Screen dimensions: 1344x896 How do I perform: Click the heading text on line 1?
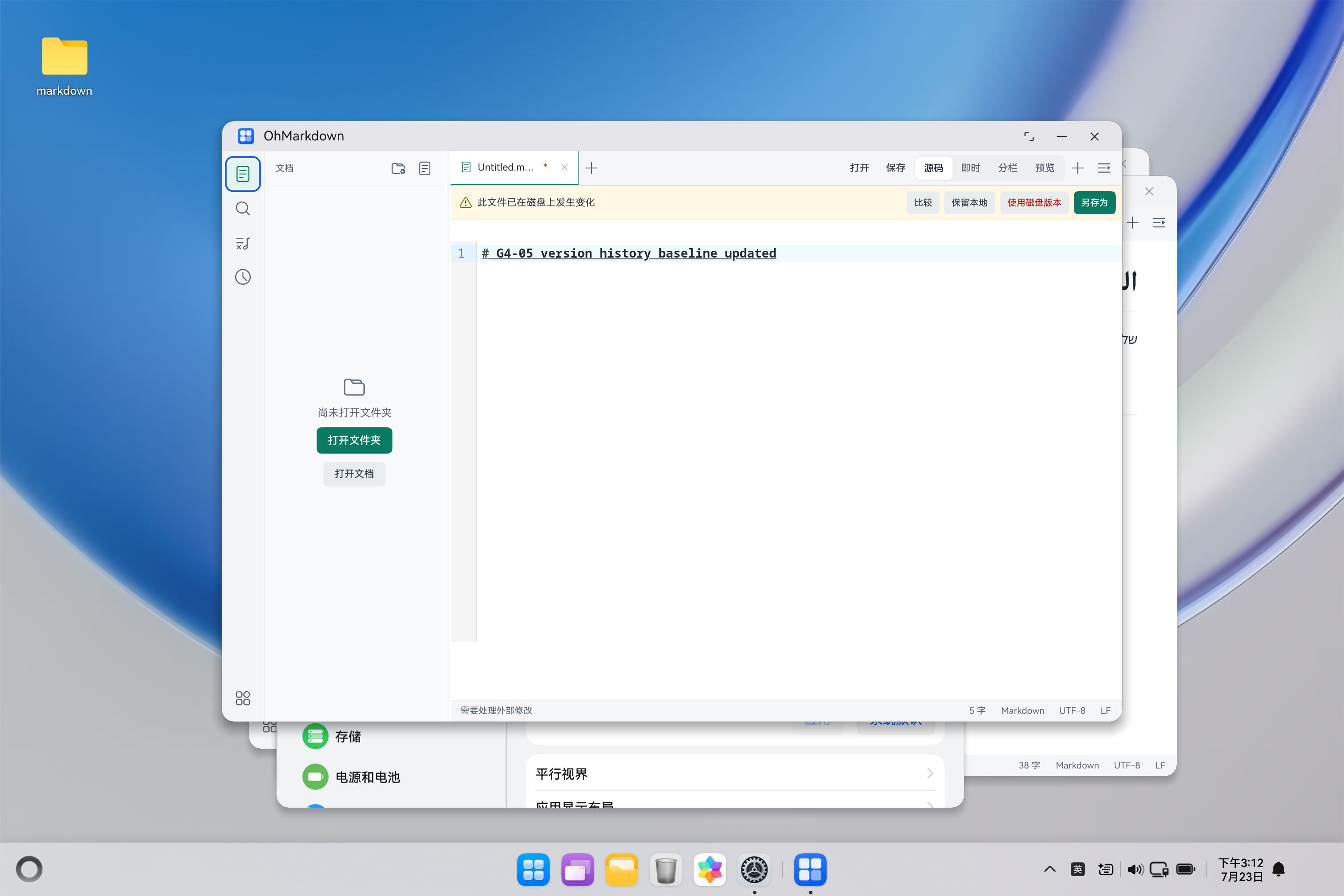[628, 253]
